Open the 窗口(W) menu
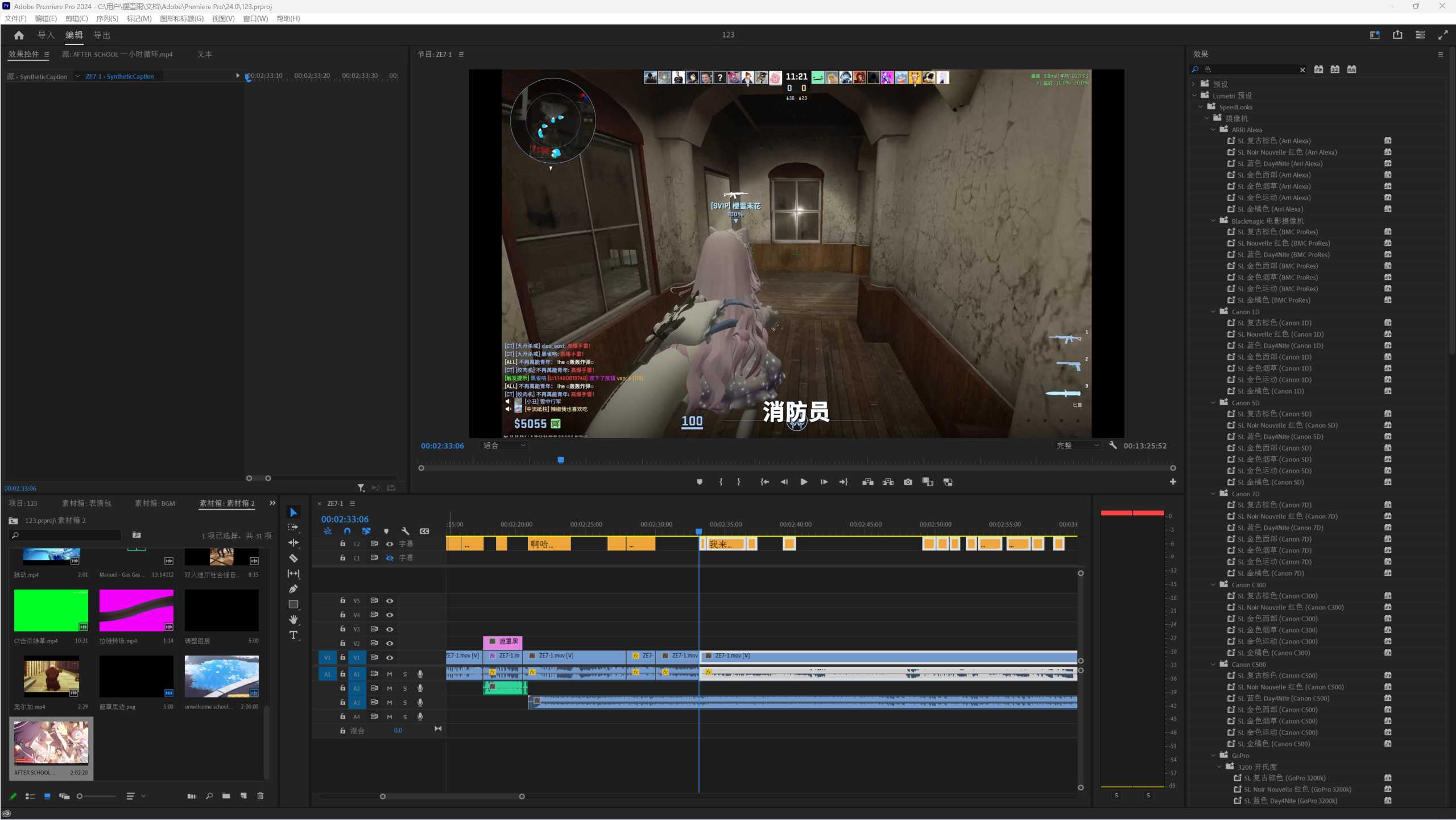1456x820 pixels. [x=255, y=19]
